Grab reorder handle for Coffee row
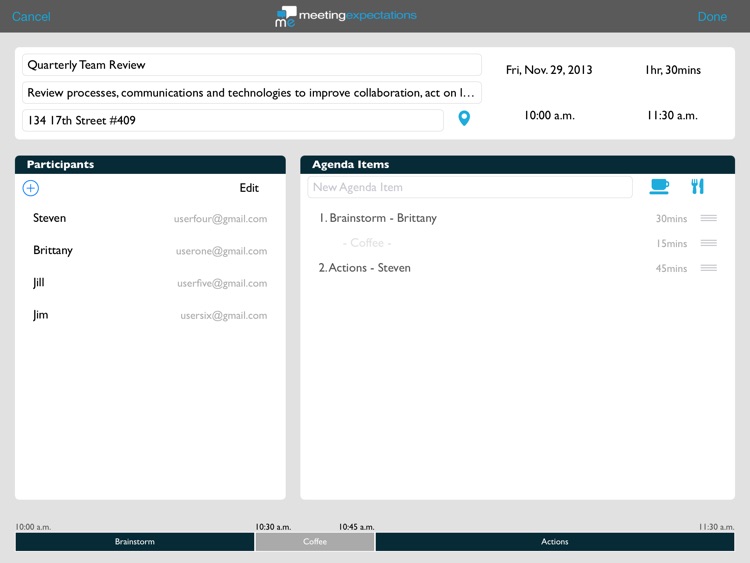750x563 pixels. pos(708,243)
